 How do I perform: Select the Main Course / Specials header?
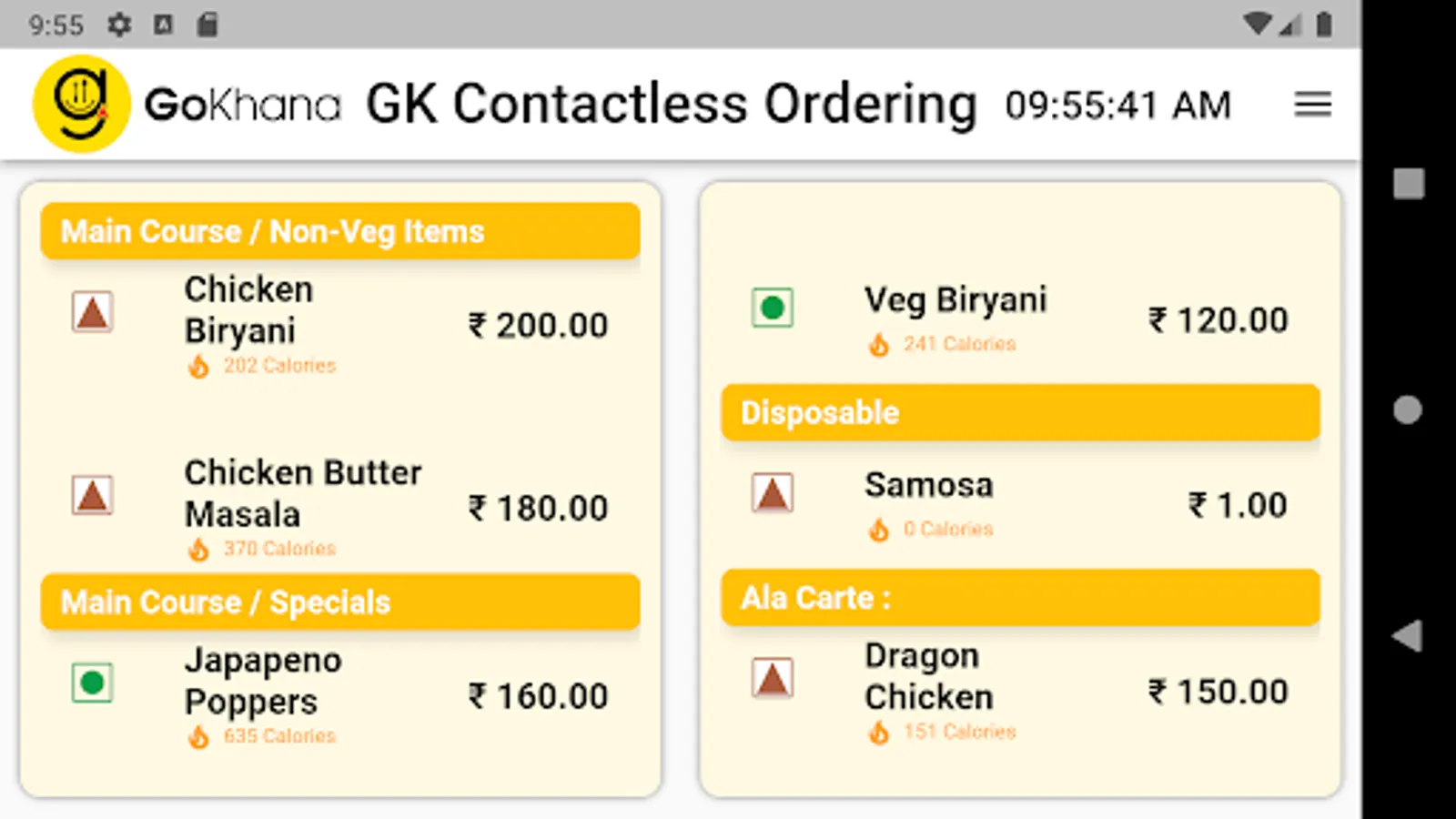pyautogui.click(x=339, y=602)
